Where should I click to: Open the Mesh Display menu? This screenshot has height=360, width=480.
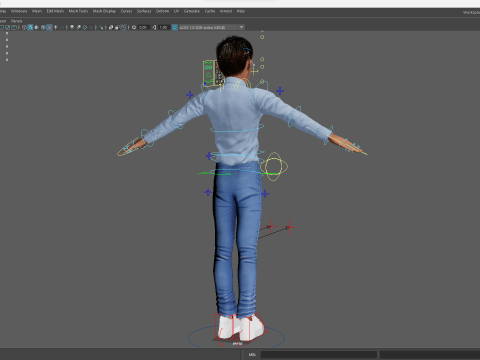104,11
